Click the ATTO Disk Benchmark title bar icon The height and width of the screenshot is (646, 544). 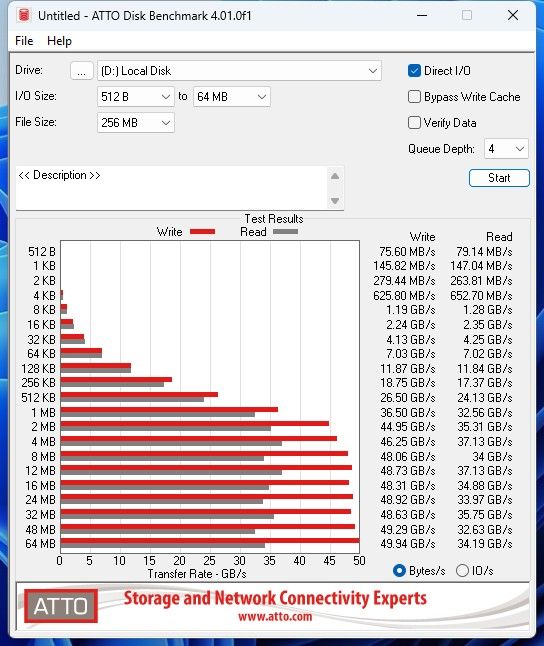24,15
